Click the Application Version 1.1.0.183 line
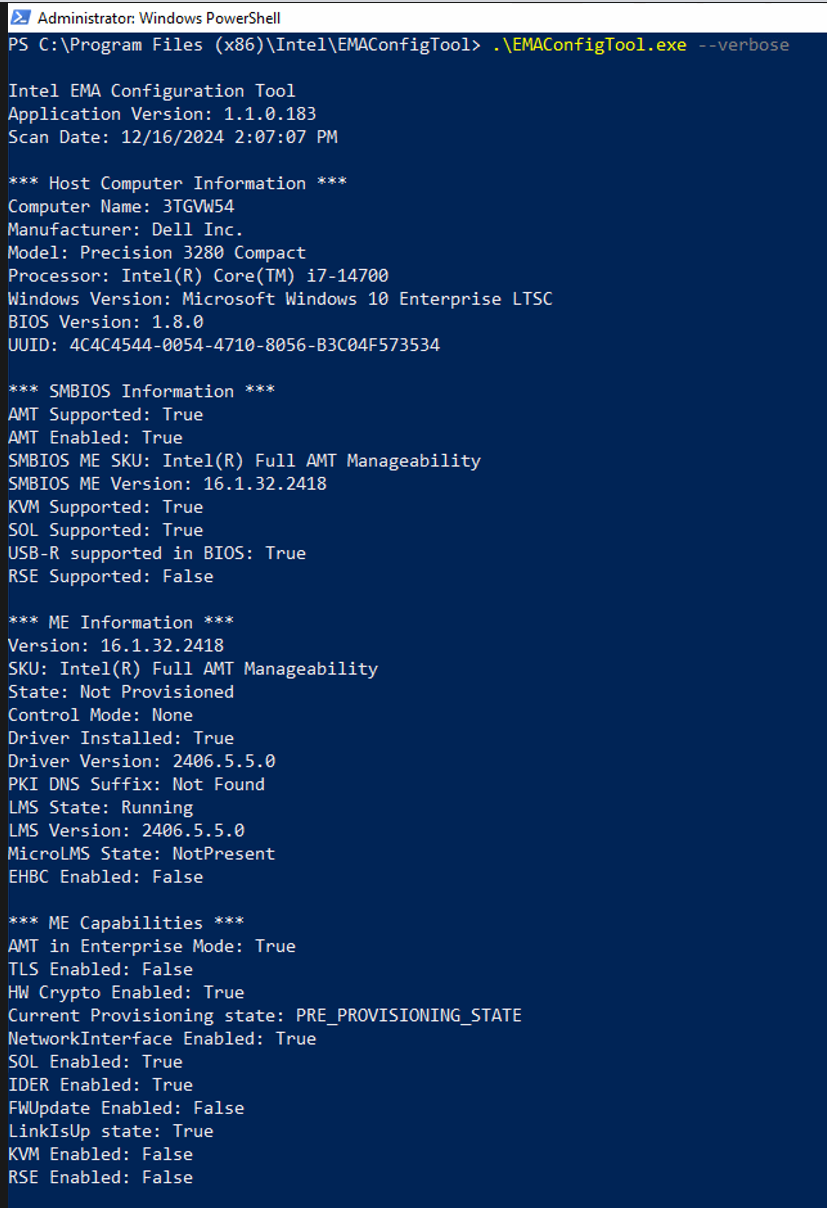Viewport: 827px width, 1208px height. pos(162,114)
